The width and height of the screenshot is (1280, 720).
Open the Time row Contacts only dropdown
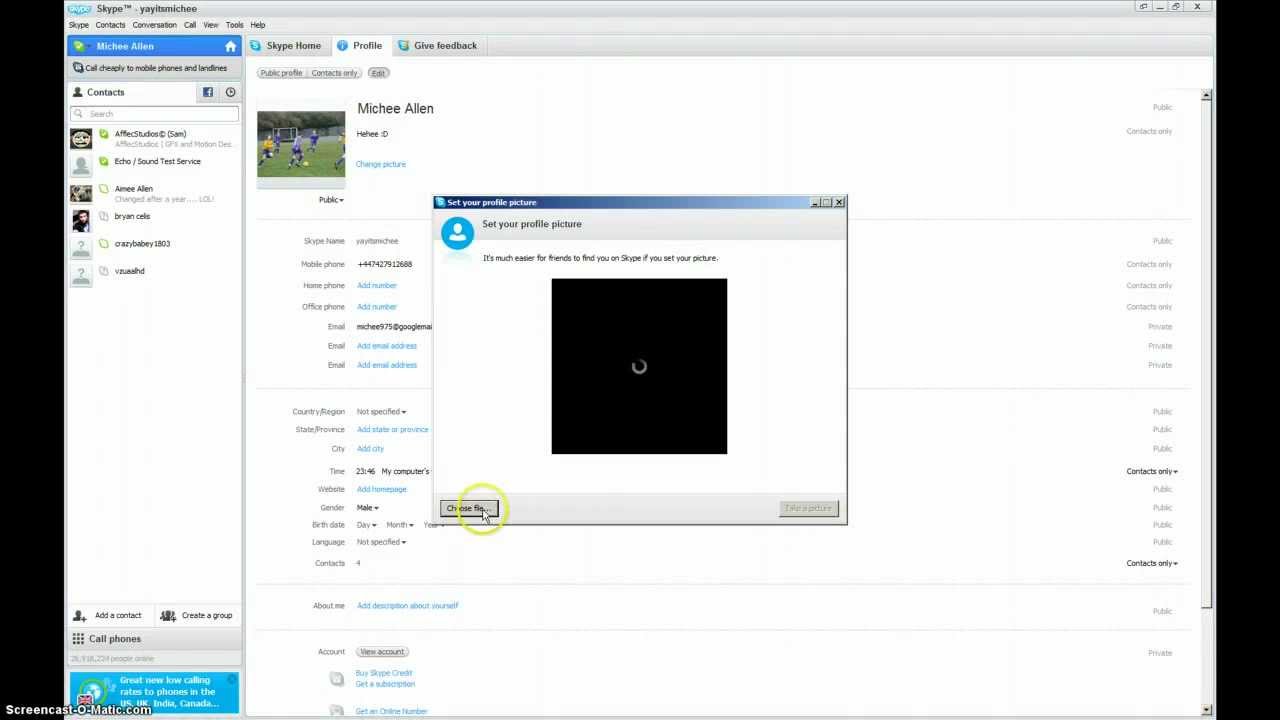[1152, 471]
